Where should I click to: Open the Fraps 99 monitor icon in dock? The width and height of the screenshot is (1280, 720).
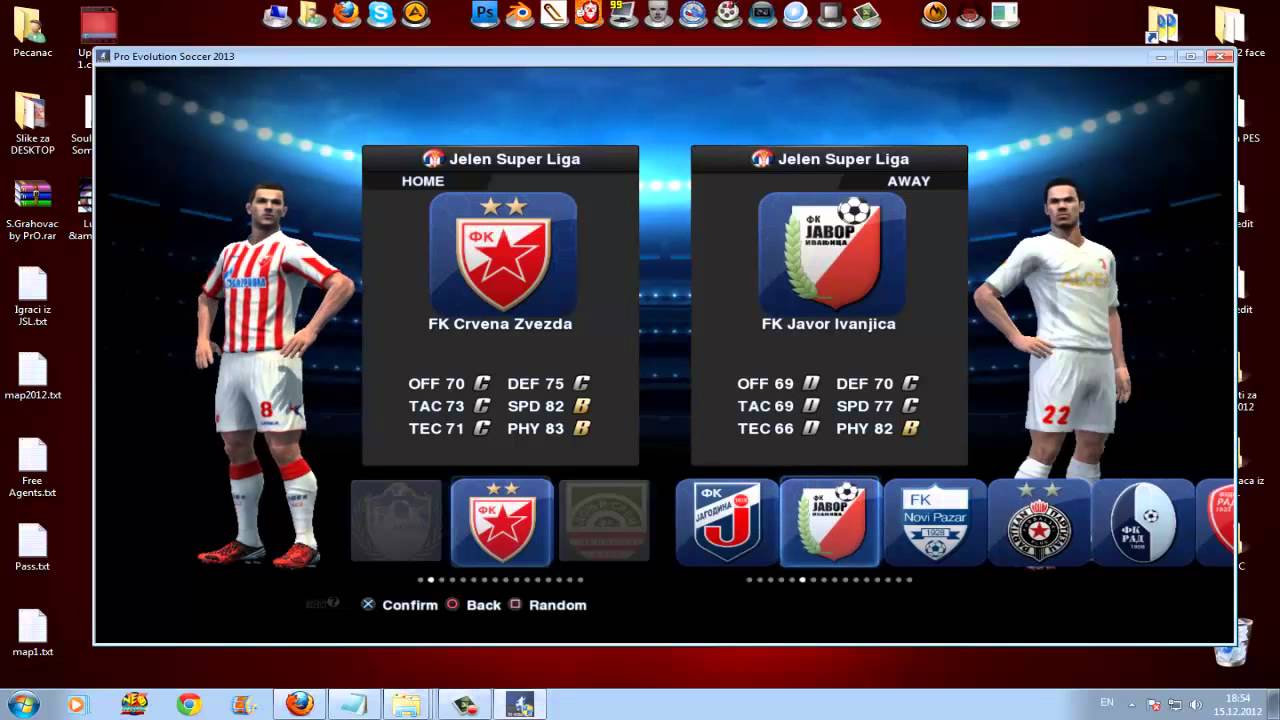tap(623, 14)
